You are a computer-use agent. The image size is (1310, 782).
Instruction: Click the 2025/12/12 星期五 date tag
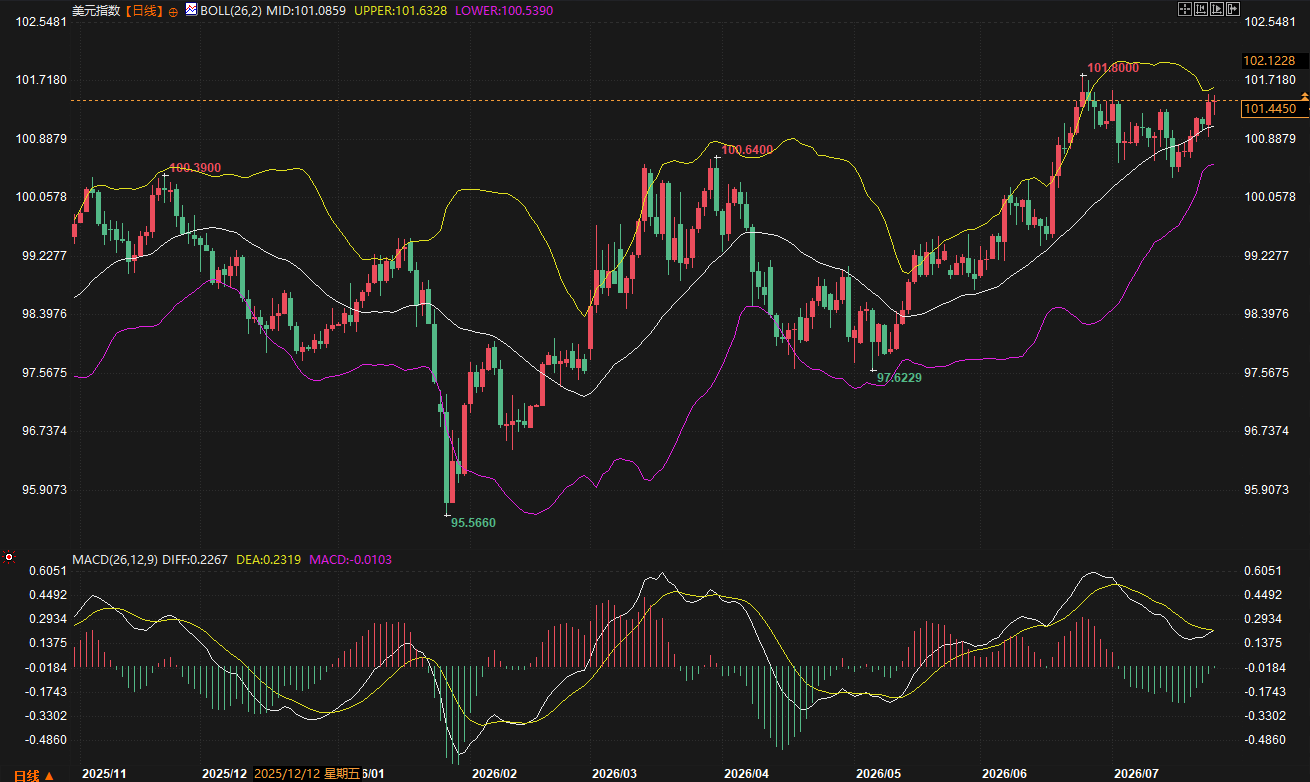pos(305,774)
